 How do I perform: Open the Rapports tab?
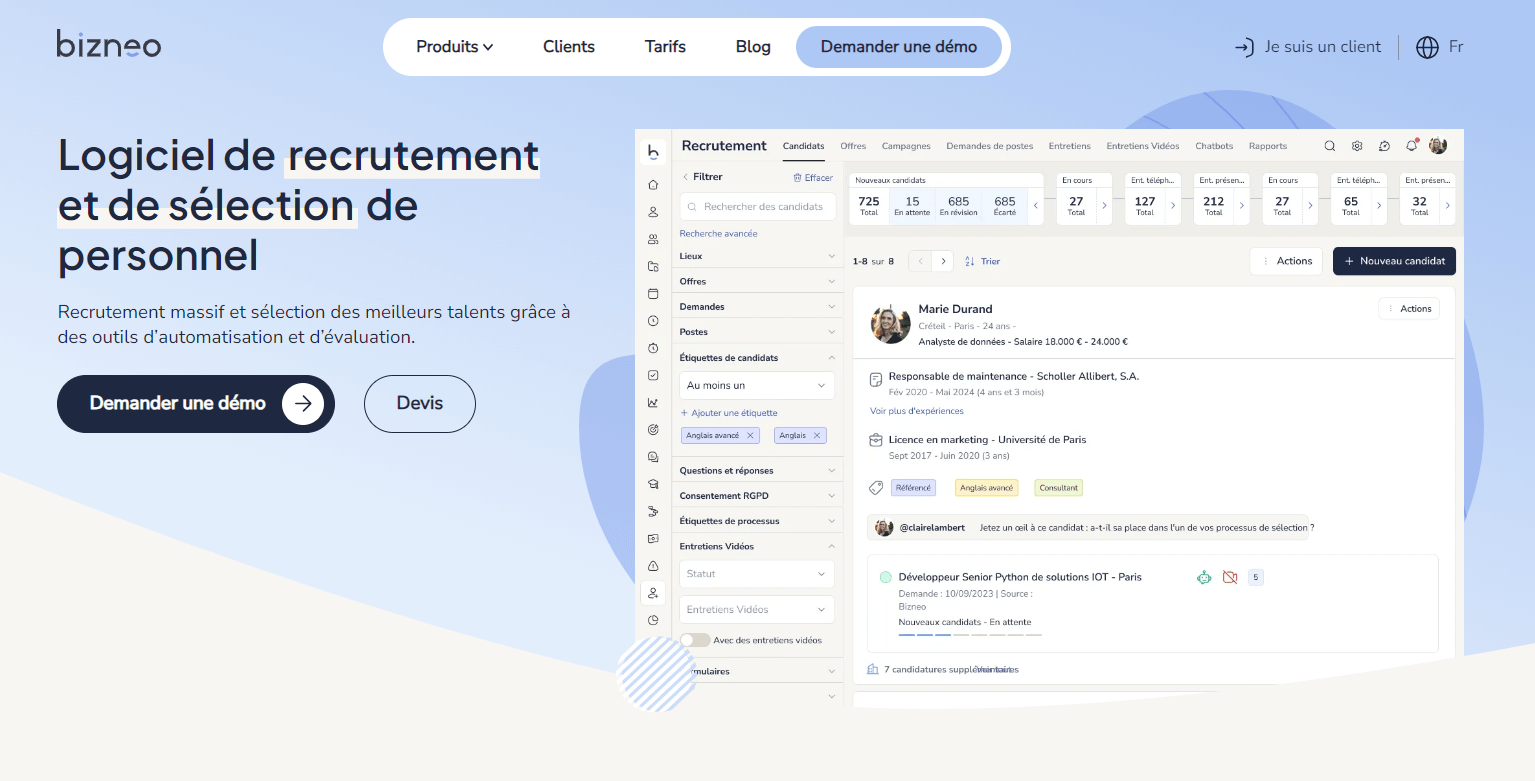pos(1268,146)
